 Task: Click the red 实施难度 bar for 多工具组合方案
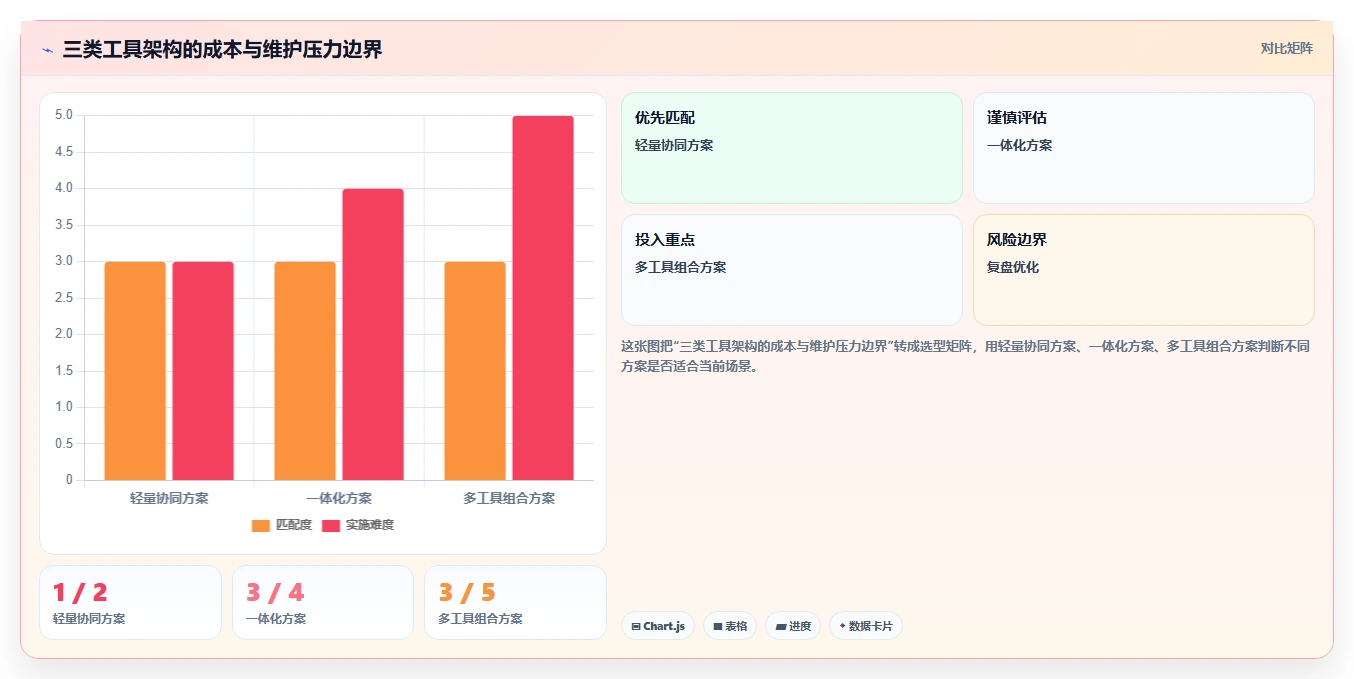pos(543,298)
